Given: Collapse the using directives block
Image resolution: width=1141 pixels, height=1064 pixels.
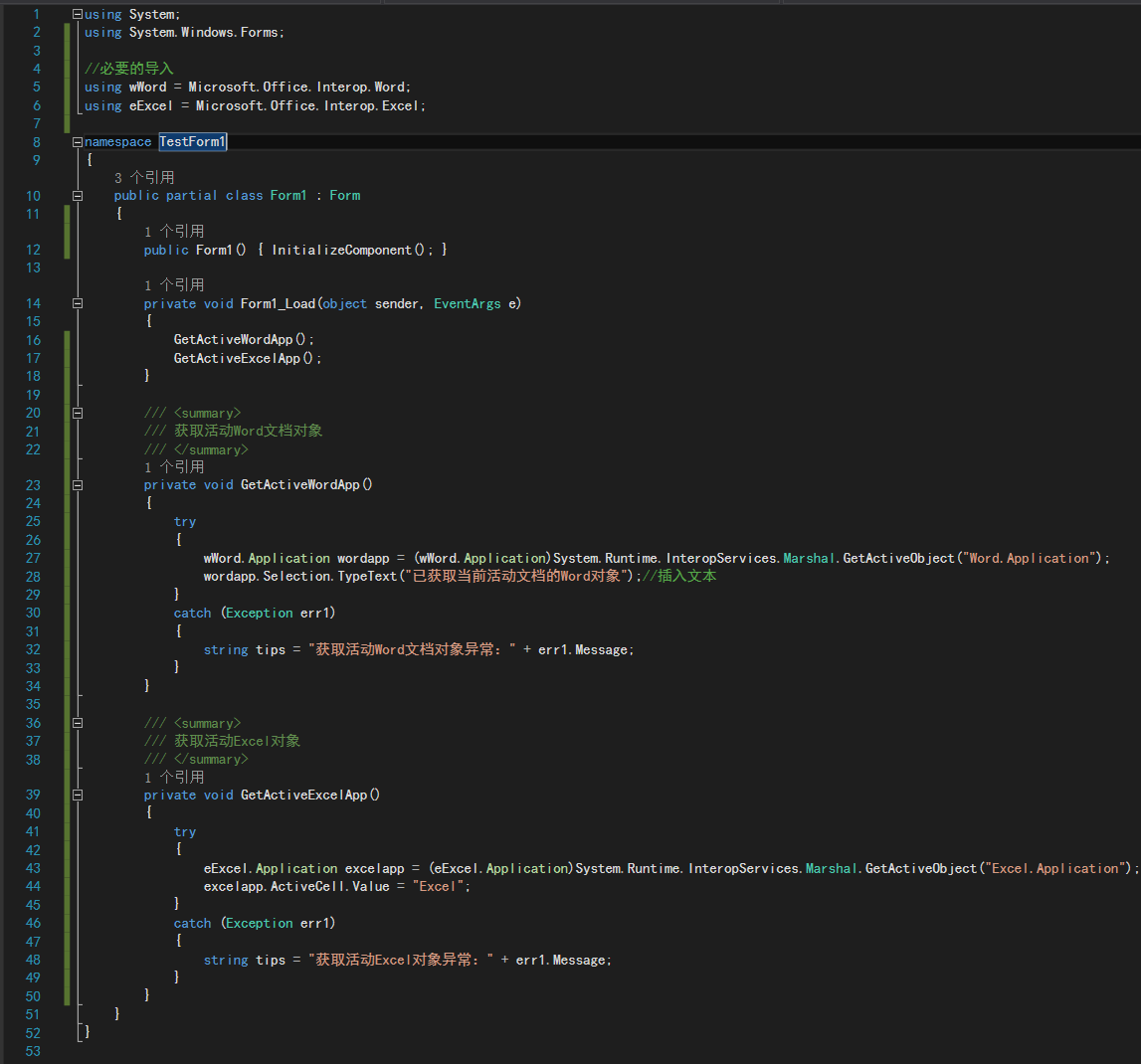Looking at the screenshot, I should click(77, 14).
